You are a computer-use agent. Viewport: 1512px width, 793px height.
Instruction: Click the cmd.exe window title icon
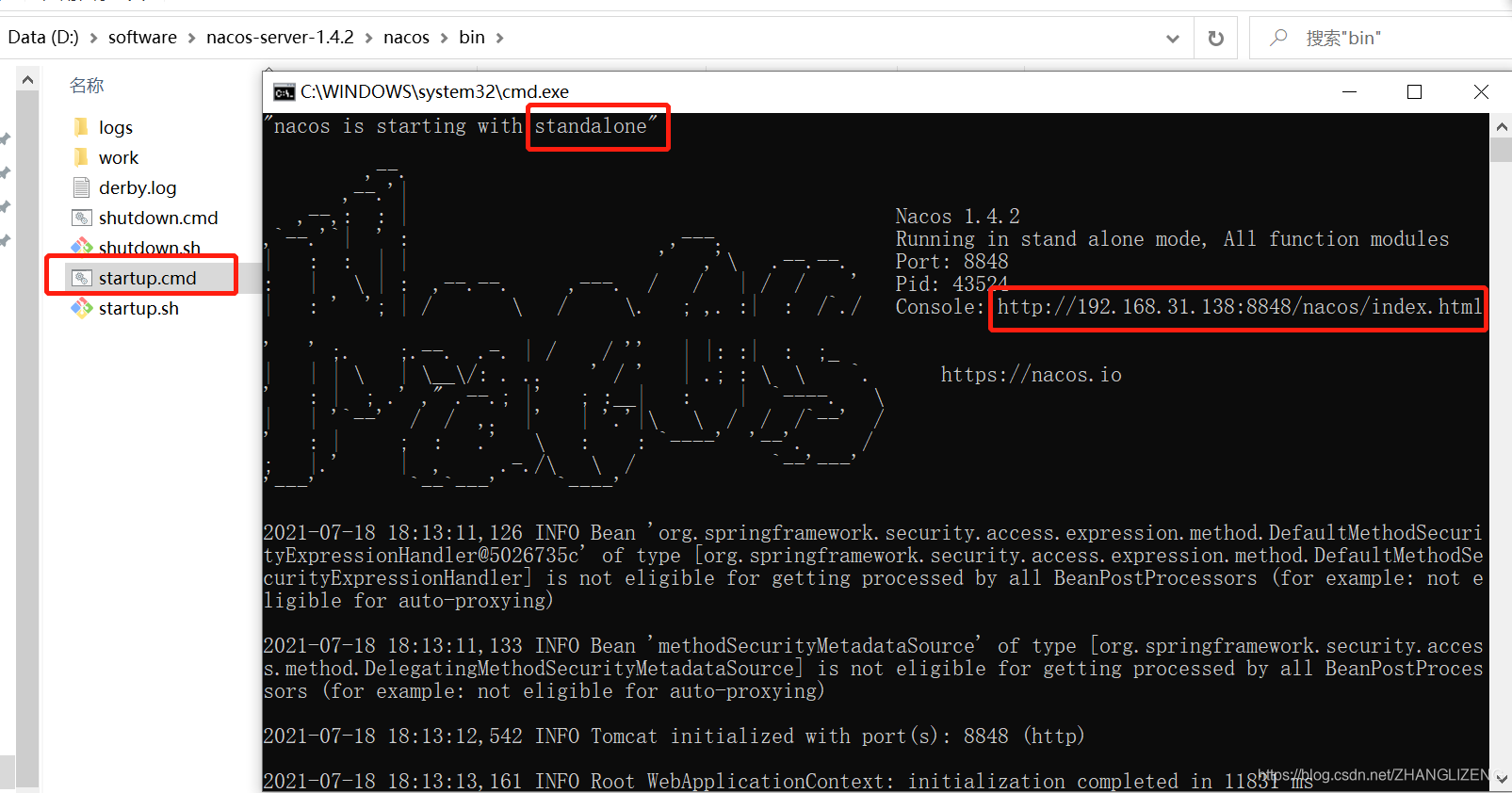tap(284, 92)
